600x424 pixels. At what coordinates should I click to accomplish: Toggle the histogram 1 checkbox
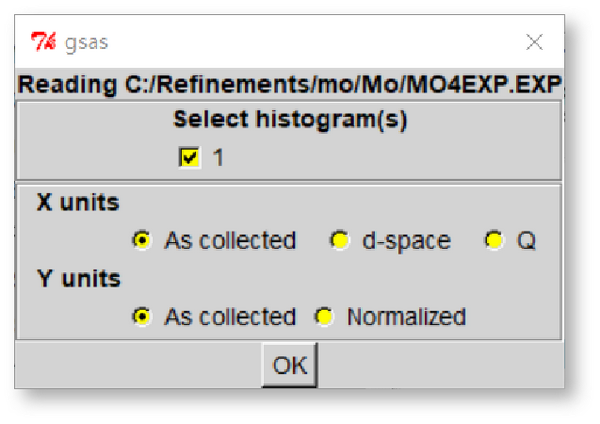click(x=190, y=157)
